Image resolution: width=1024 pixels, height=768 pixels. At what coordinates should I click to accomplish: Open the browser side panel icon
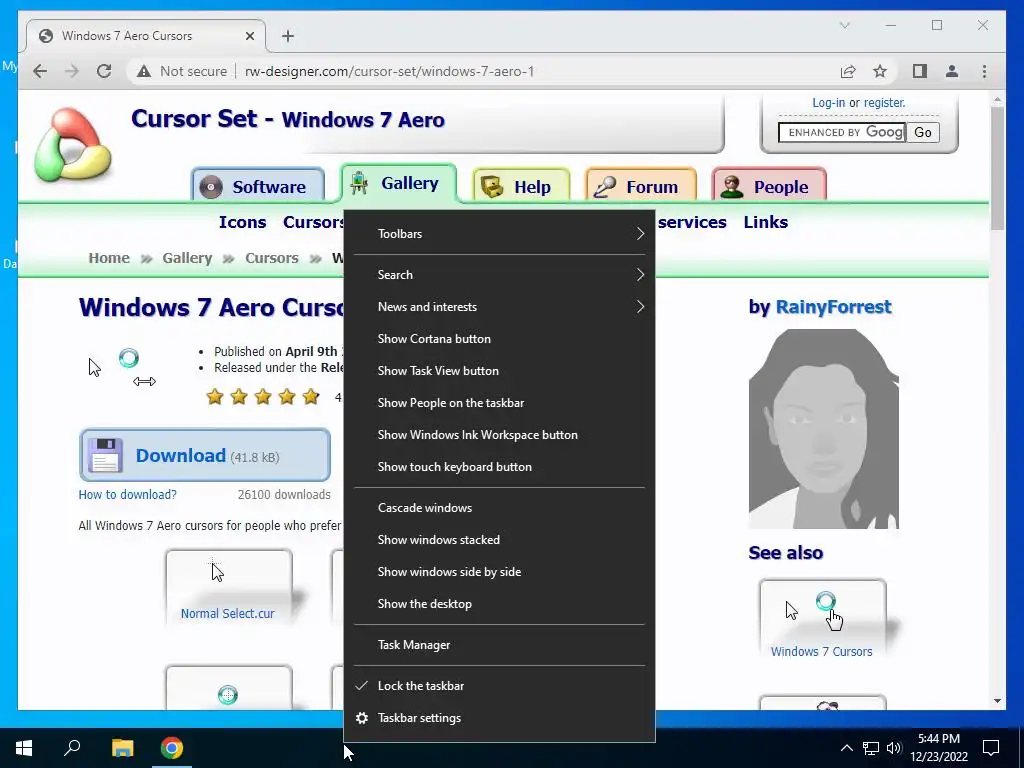point(920,71)
